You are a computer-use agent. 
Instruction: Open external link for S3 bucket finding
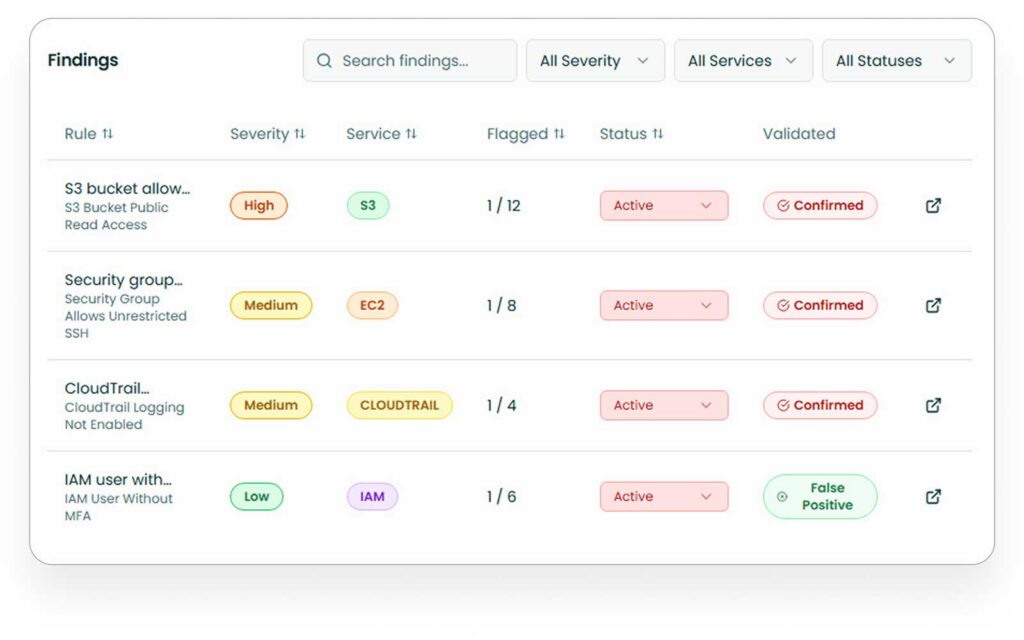point(932,205)
